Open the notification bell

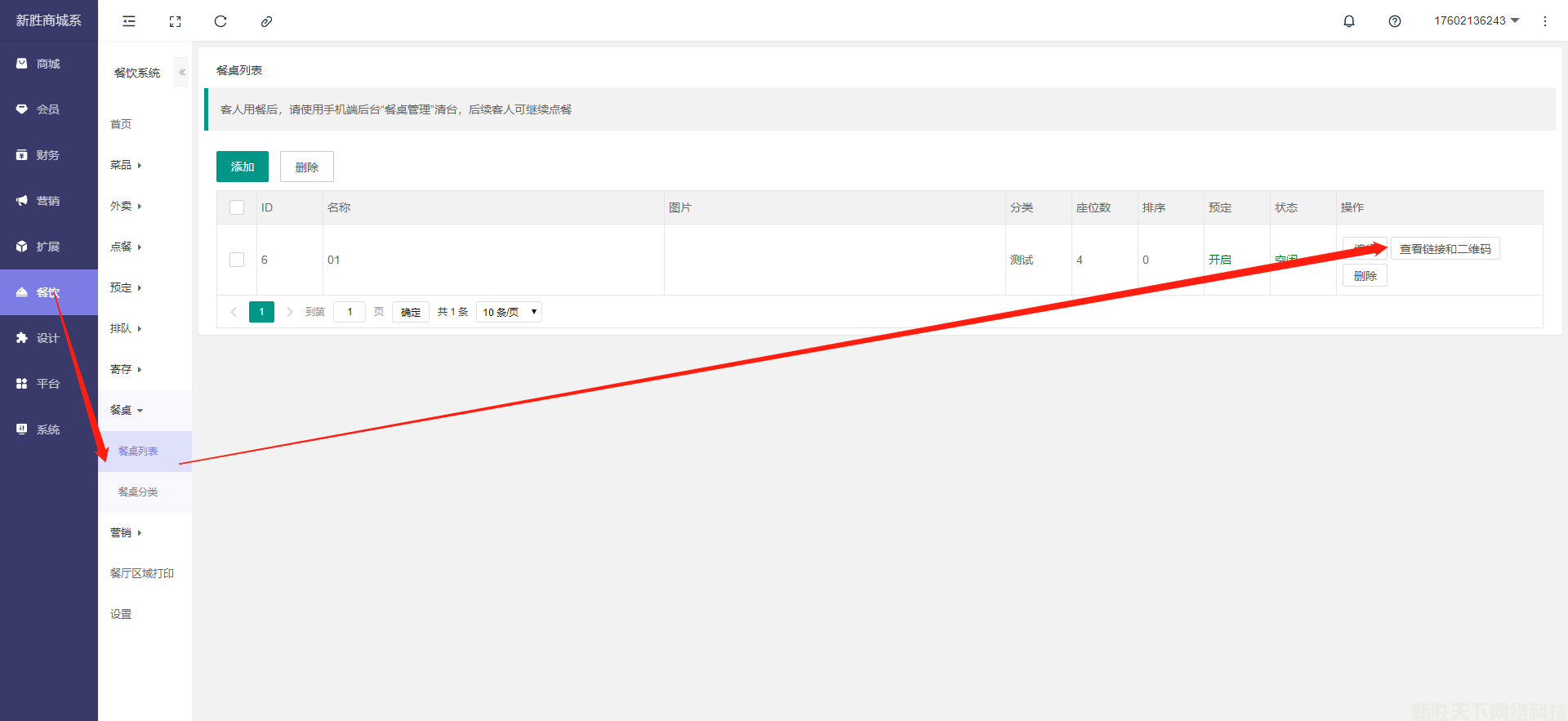point(1349,21)
